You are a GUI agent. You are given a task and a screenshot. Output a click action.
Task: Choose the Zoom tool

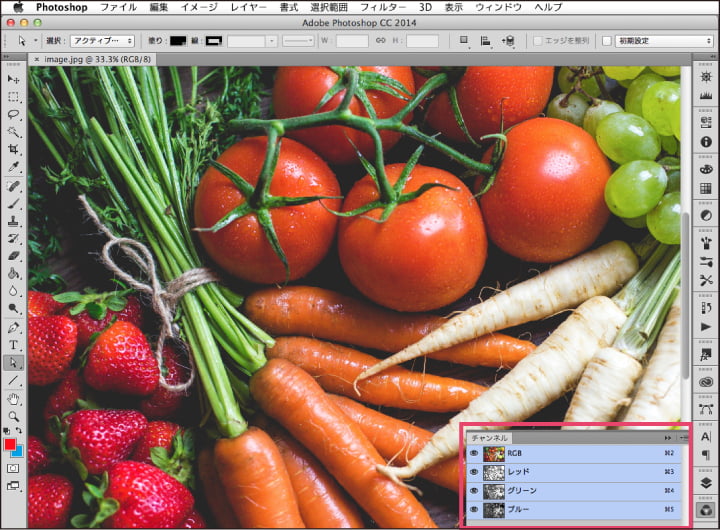tap(14, 415)
